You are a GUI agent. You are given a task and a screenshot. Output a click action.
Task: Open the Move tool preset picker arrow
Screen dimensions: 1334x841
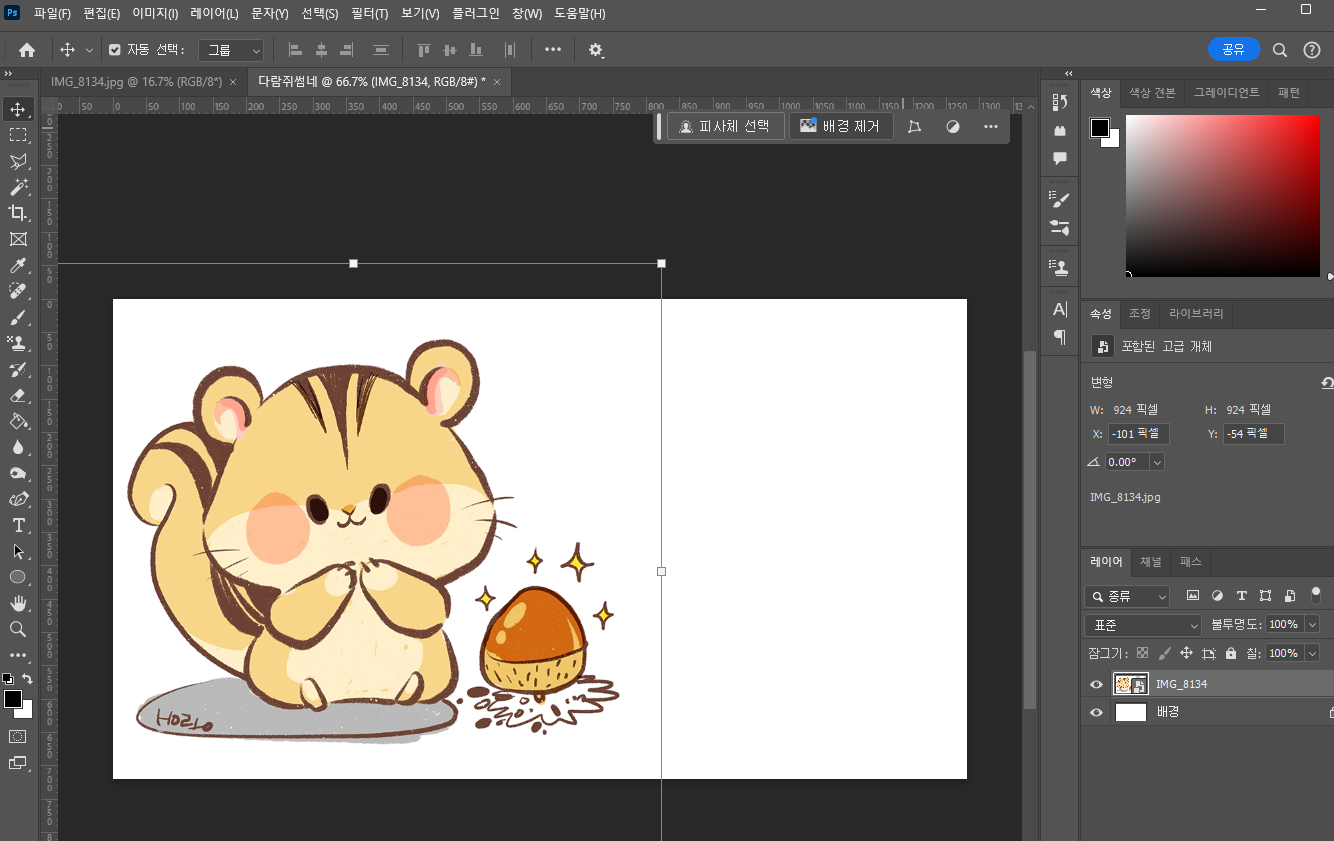[x=89, y=50]
